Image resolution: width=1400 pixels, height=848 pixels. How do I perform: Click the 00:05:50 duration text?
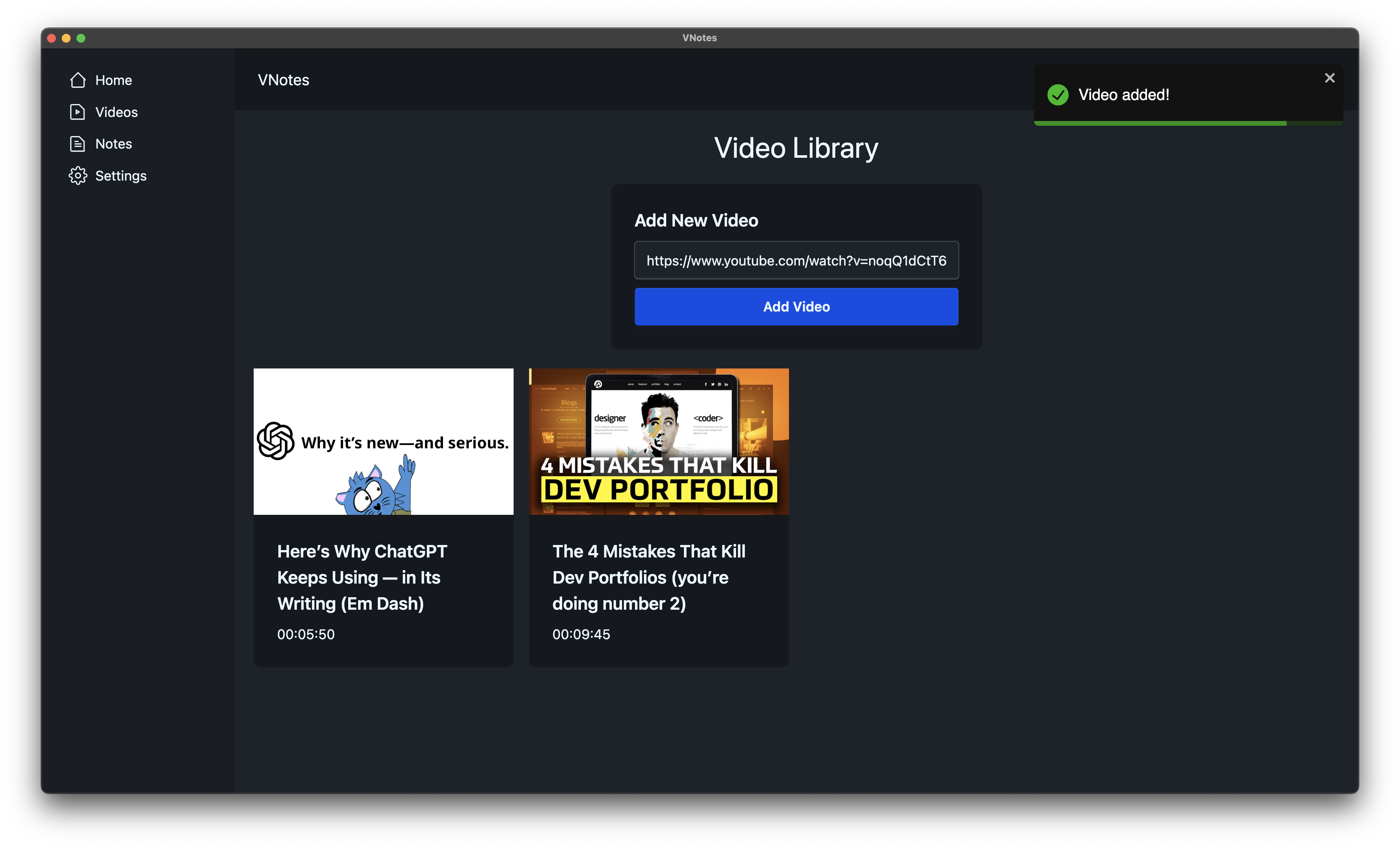306,634
